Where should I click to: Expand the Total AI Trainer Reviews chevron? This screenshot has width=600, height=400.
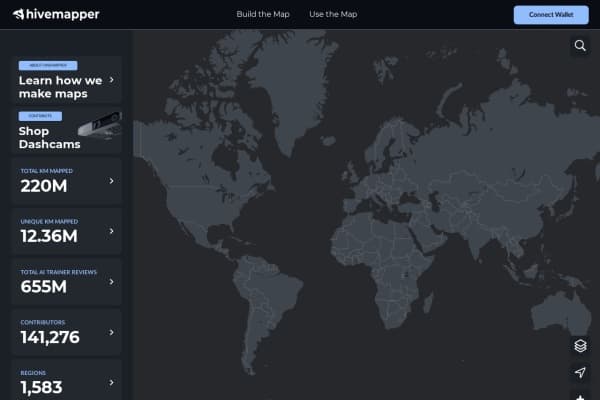click(x=111, y=282)
